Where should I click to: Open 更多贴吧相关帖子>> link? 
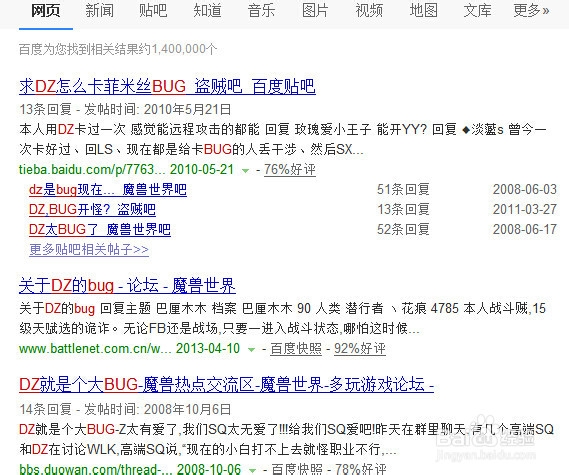click(x=89, y=249)
